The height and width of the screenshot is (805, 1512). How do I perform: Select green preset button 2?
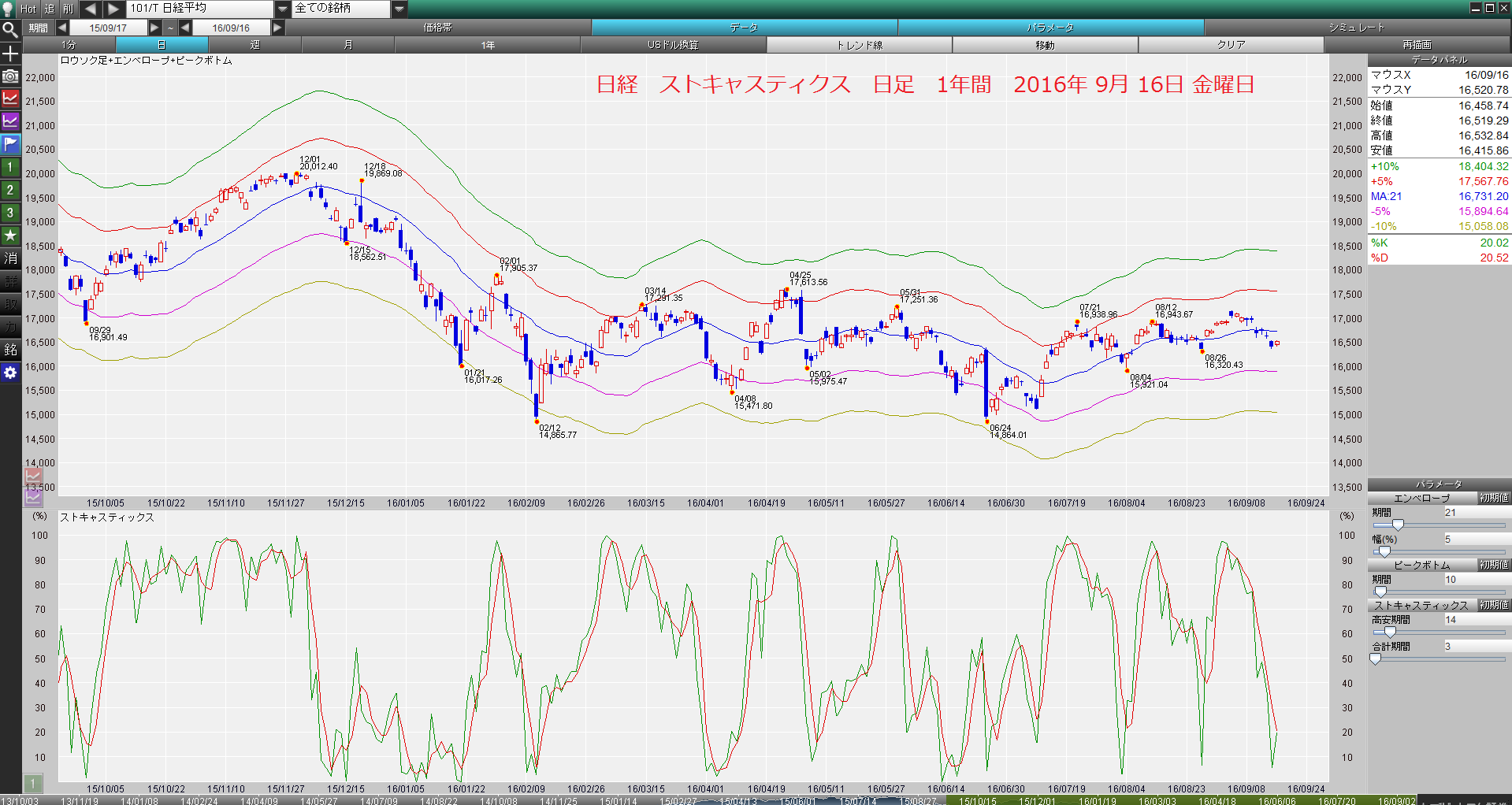point(10,190)
